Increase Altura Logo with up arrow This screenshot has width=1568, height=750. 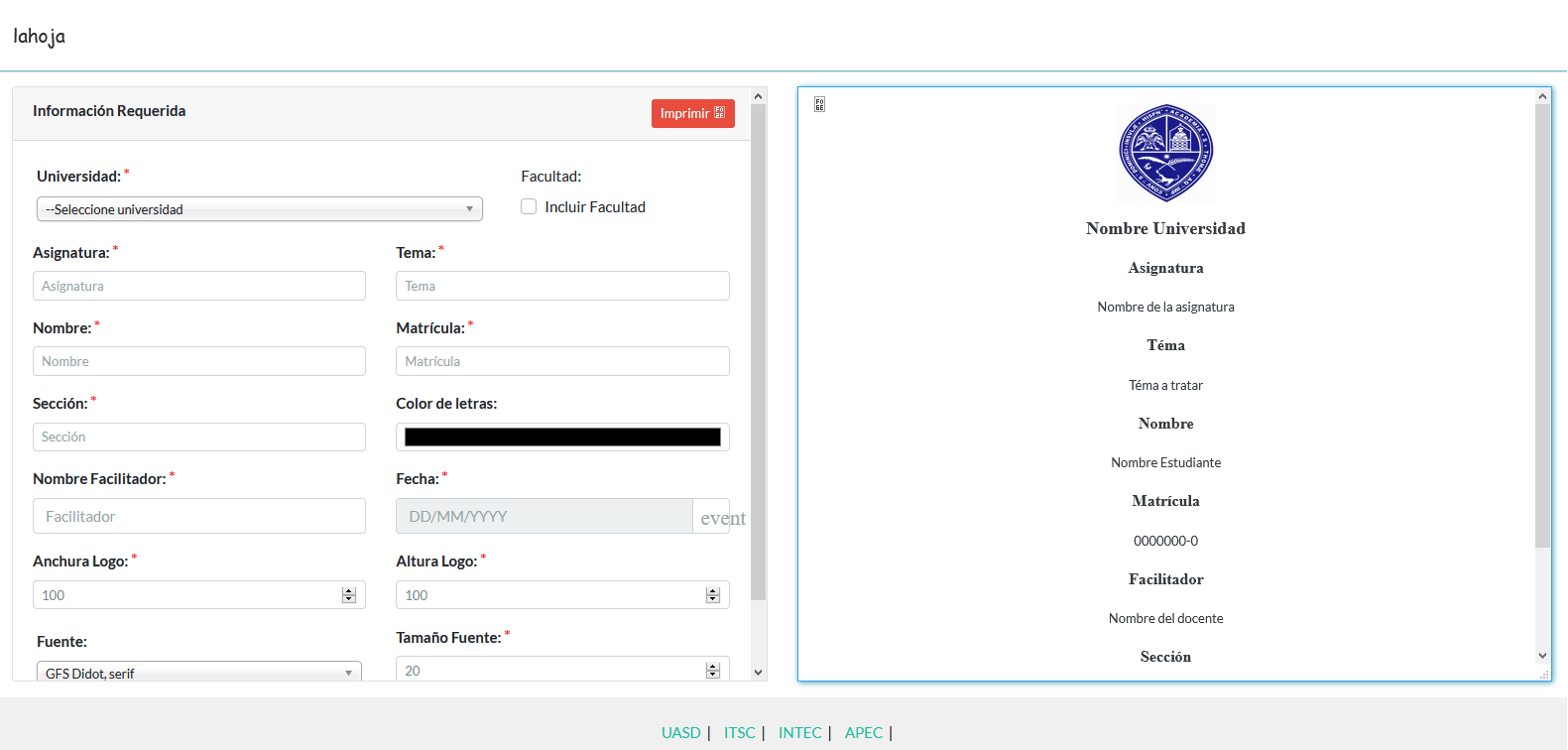pyautogui.click(x=712, y=591)
